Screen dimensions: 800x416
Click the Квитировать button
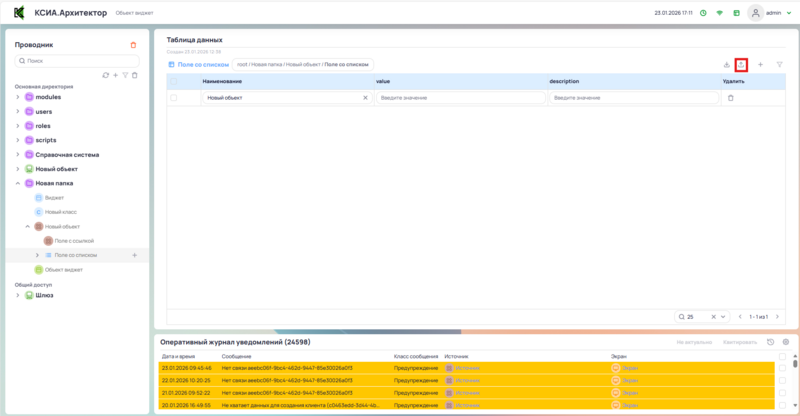[740, 342]
